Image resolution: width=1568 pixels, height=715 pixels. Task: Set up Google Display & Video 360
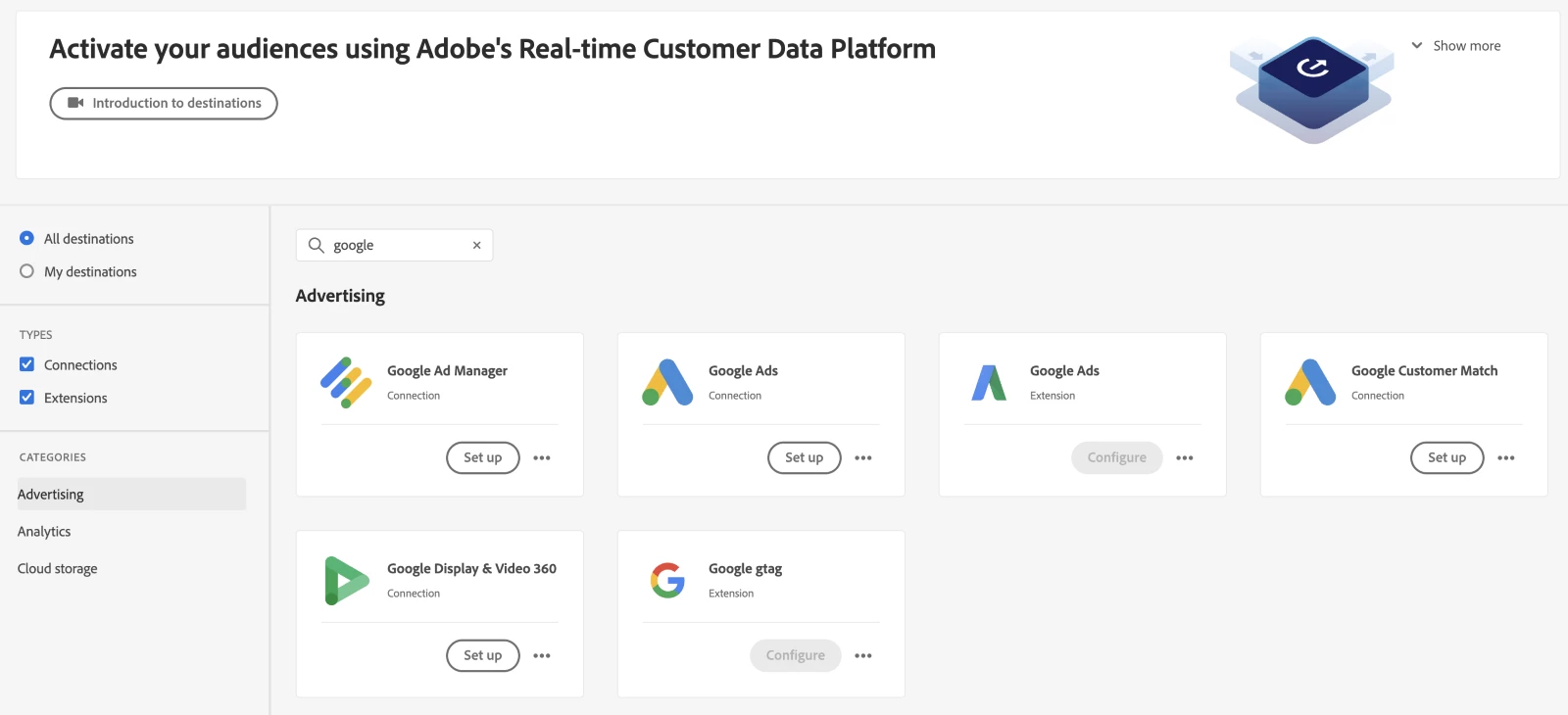[x=483, y=655]
